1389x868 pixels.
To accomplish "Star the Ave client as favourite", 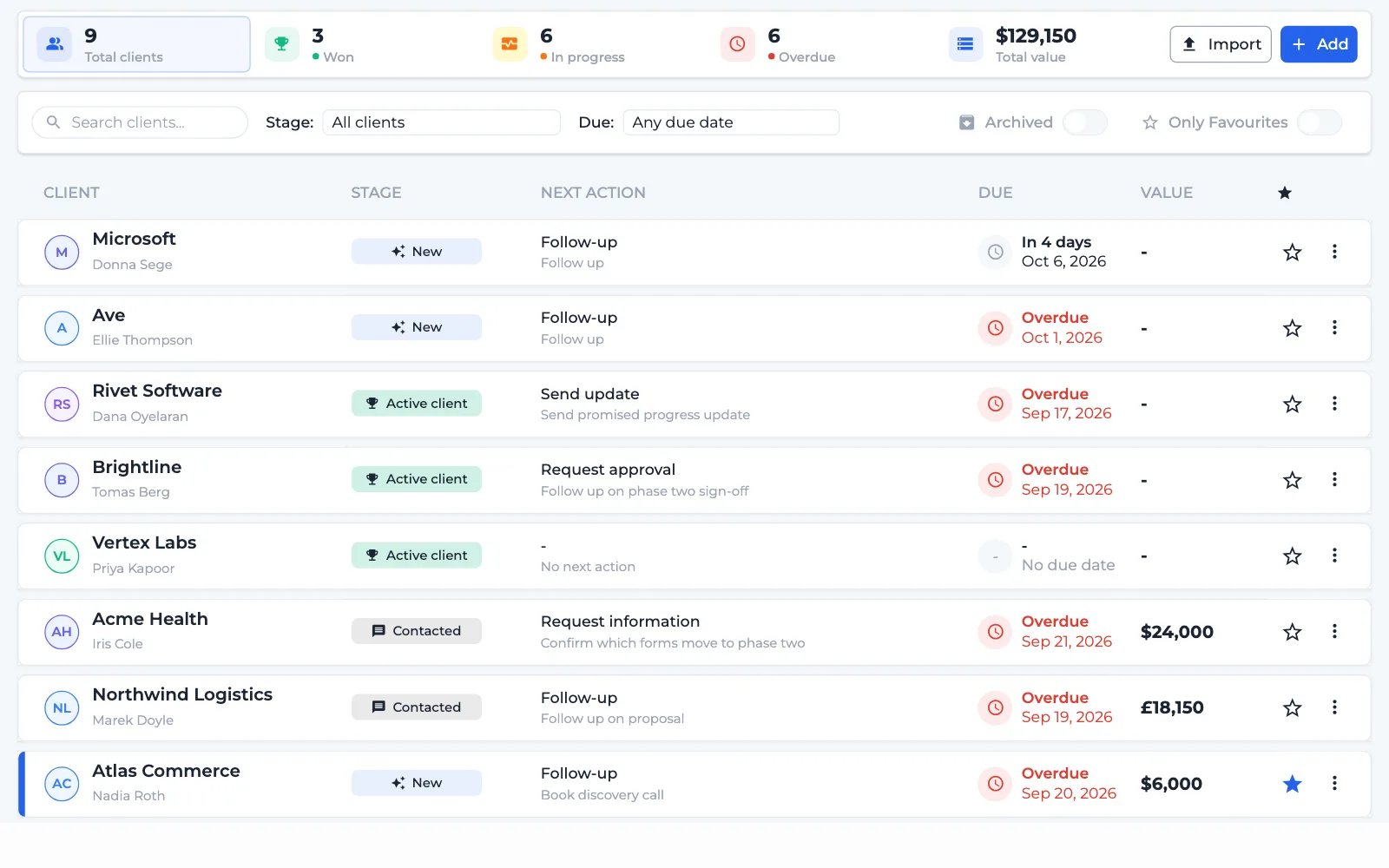I will pyautogui.click(x=1292, y=328).
